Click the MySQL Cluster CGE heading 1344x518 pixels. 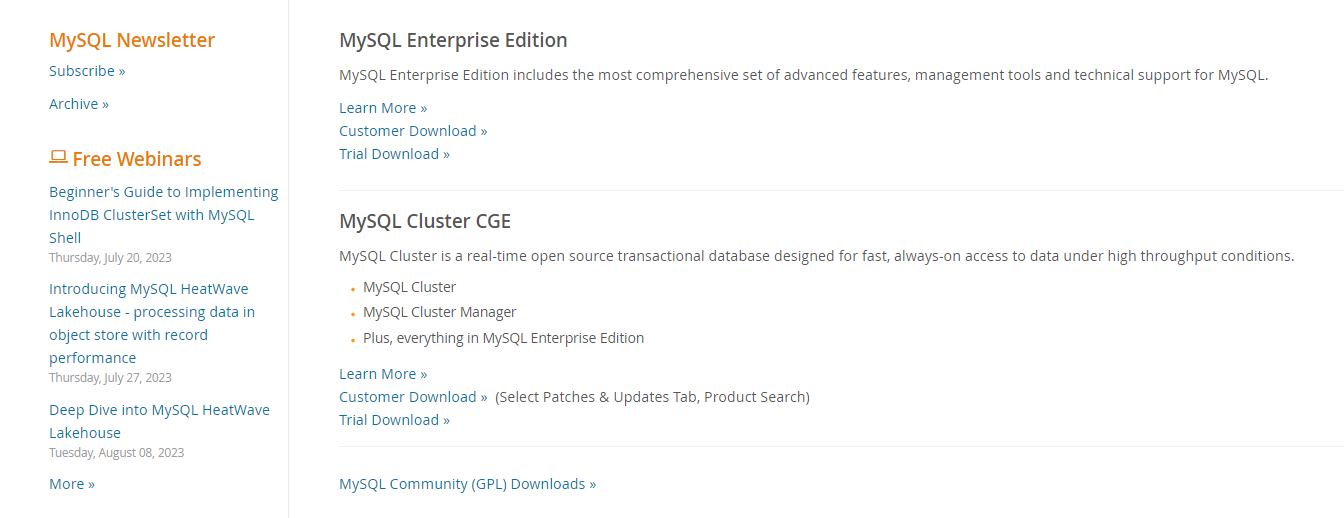coord(425,221)
